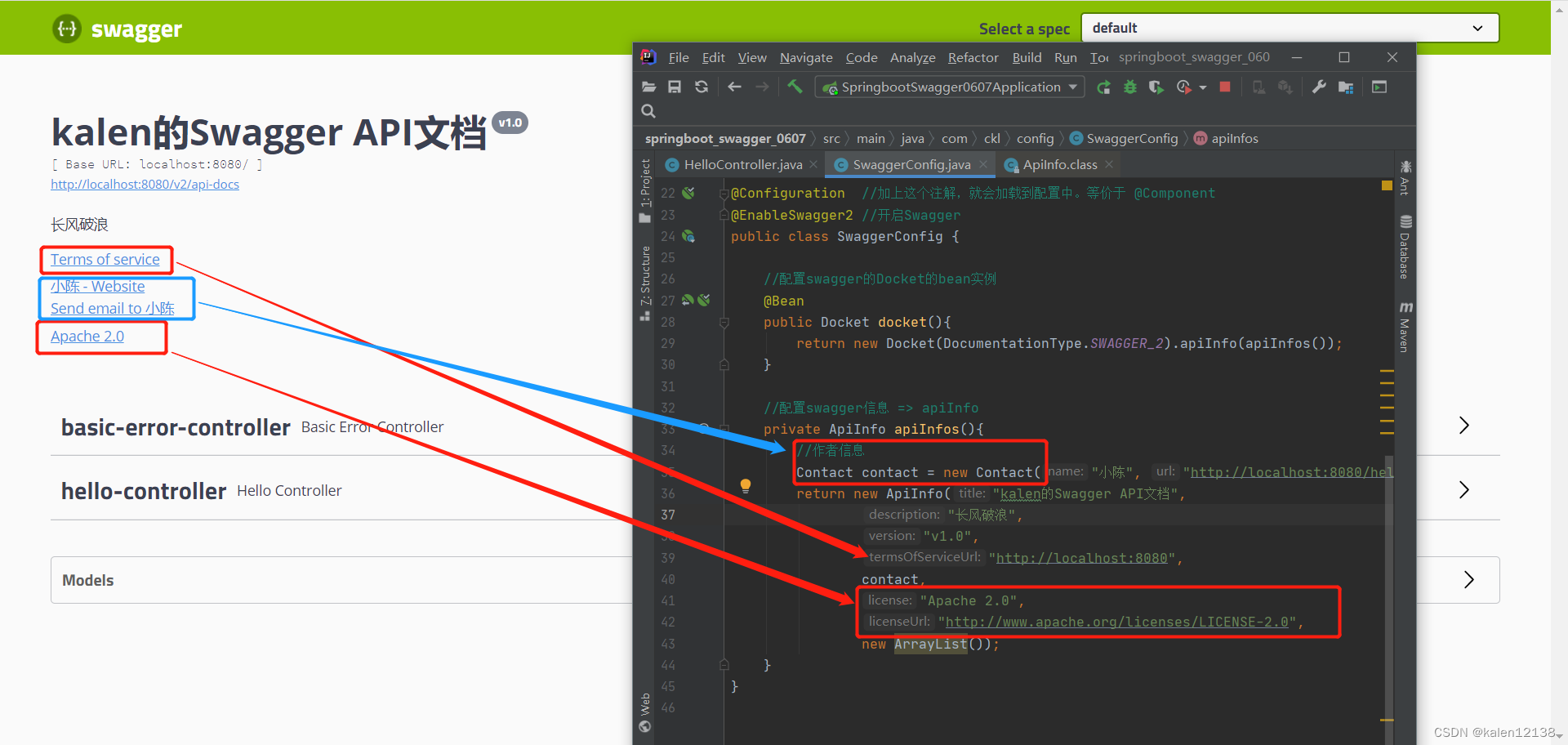
Task: Open the Web tool window stripe
Action: pyautogui.click(x=645, y=712)
